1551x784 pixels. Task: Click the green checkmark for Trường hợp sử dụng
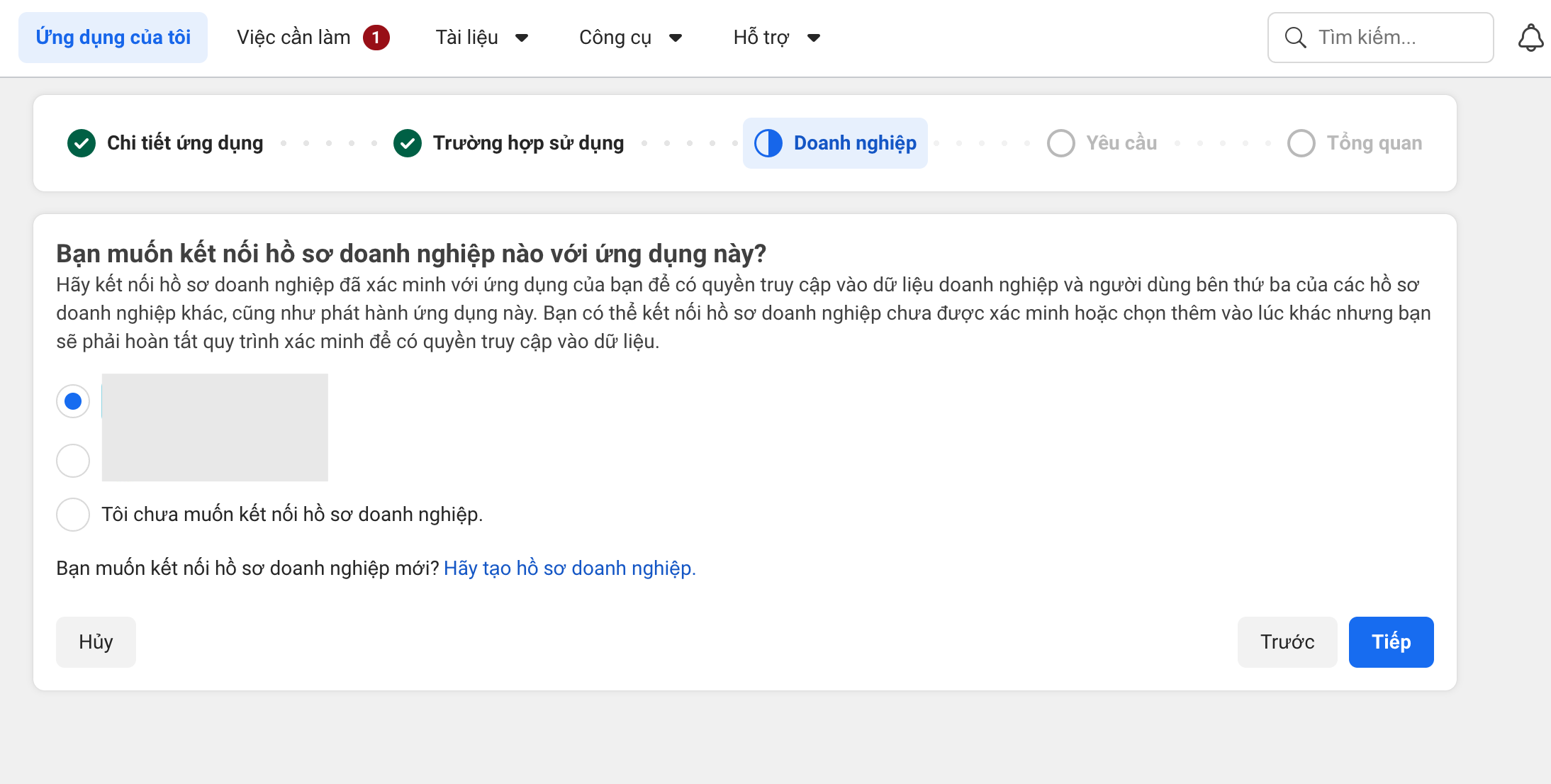tap(408, 143)
